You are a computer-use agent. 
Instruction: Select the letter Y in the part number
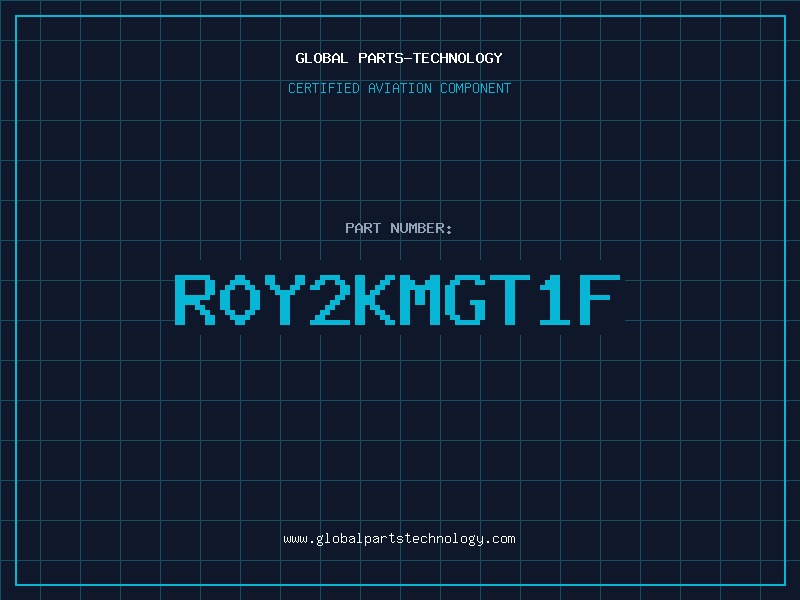285,299
